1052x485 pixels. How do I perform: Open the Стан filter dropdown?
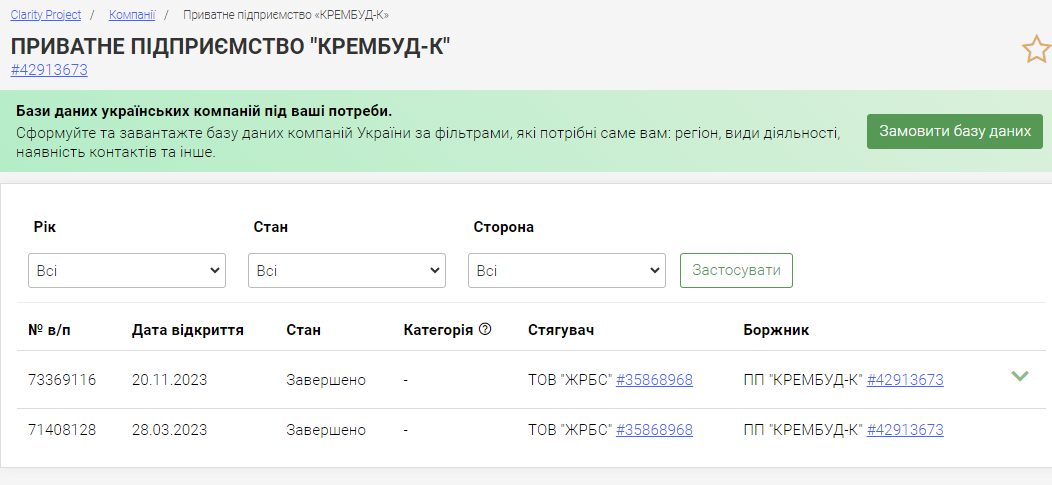point(346,270)
